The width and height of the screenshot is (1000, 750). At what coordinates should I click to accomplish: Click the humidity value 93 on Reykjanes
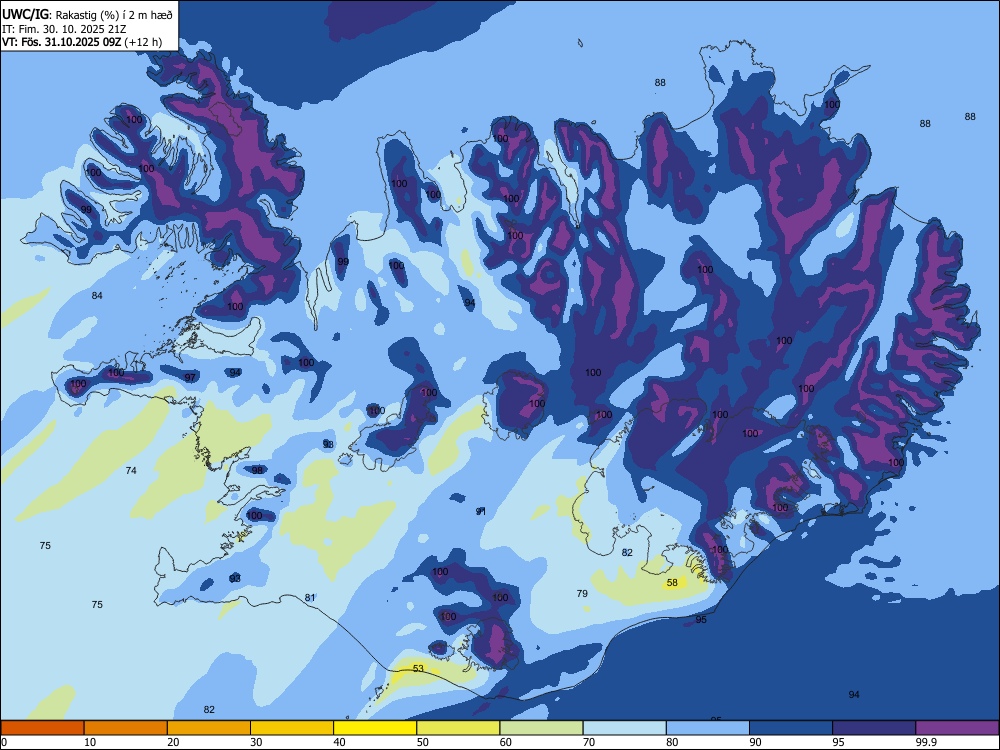click(x=235, y=578)
